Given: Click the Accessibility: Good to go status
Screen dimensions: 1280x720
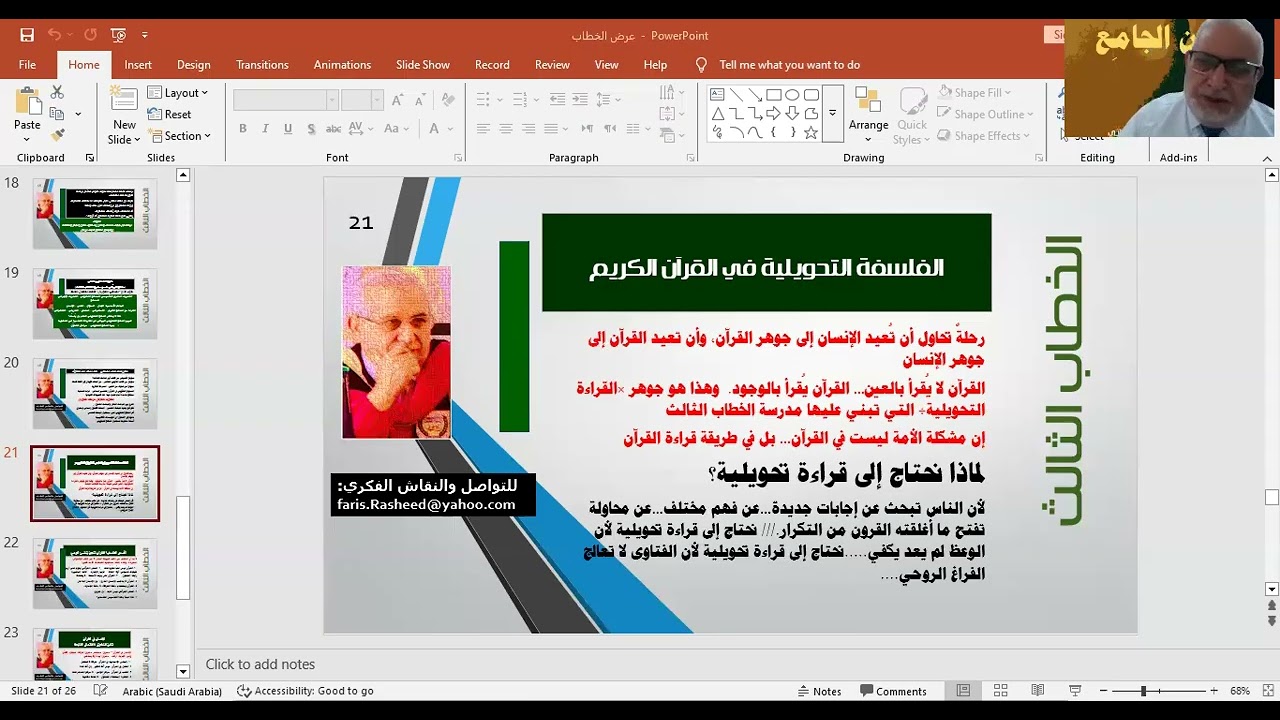Looking at the screenshot, I should (305, 691).
